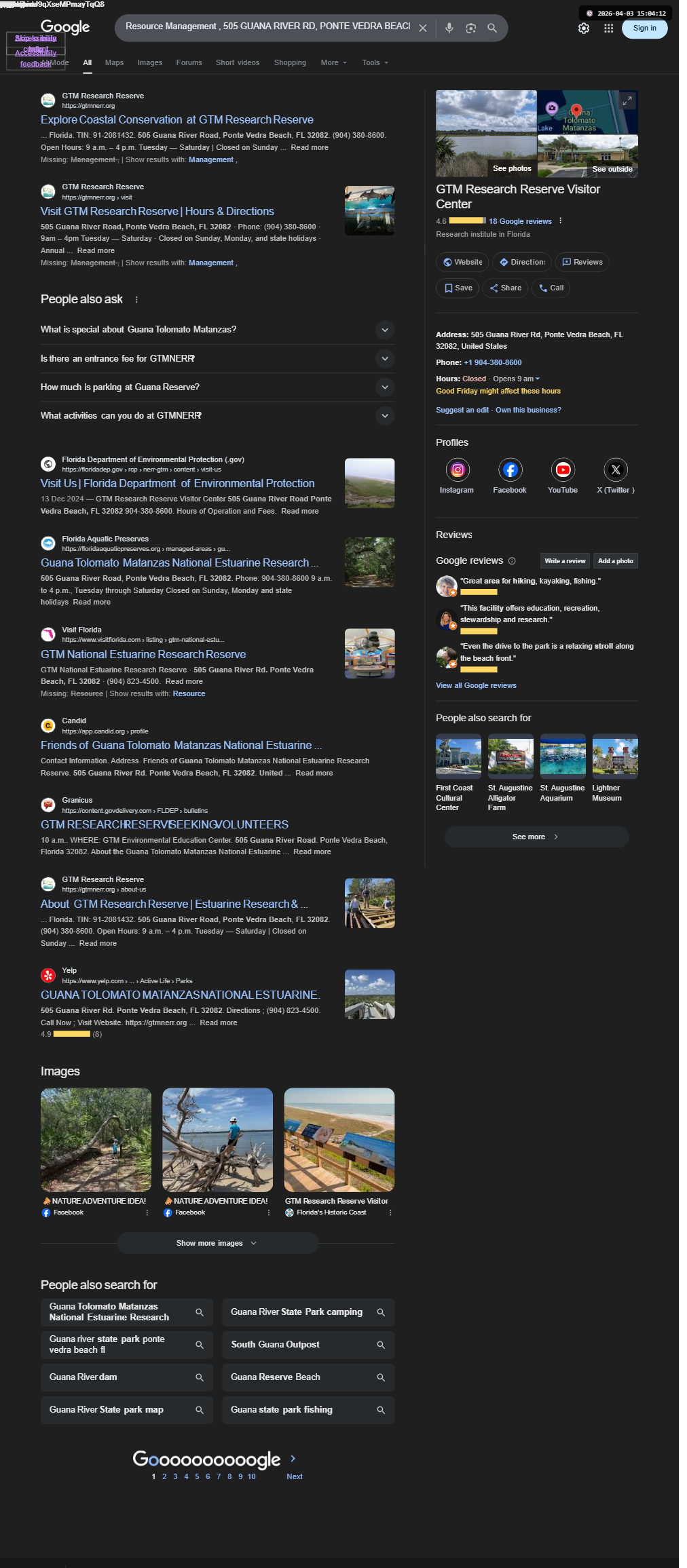Open 'Visit GTM Research Reserve | Hours & Directions'

157,211
